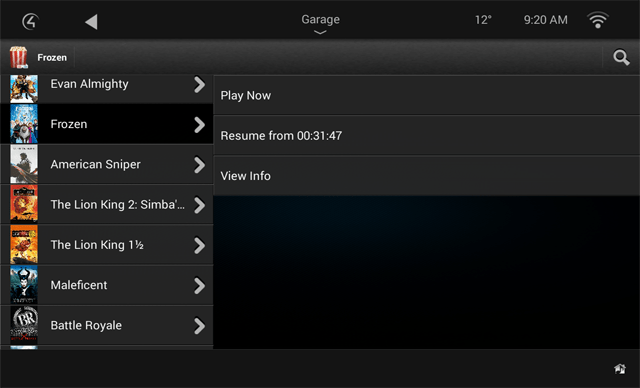The height and width of the screenshot is (388, 640).
Task: Click Maleficent poster thumbnail
Action: (24, 285)
